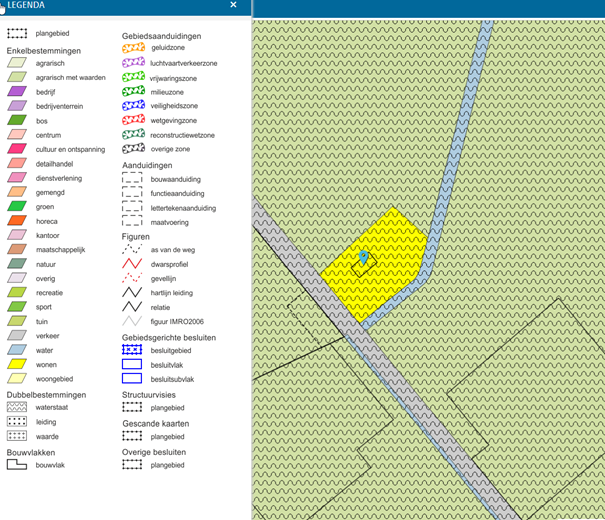Click the besluitgebied blue icon
The height and width of the screenshot is (520, 605).
(x=132, y=349)
